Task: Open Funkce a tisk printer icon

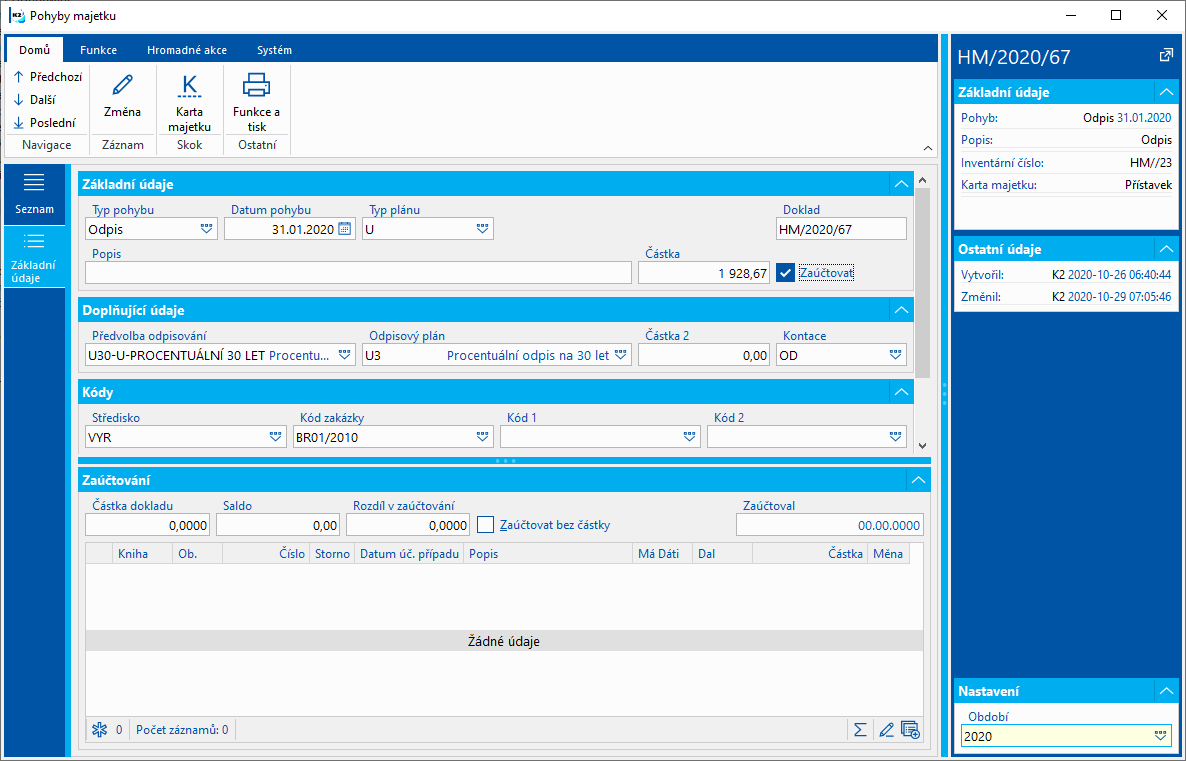Action: pyautogui.click(x=256, y=85)
